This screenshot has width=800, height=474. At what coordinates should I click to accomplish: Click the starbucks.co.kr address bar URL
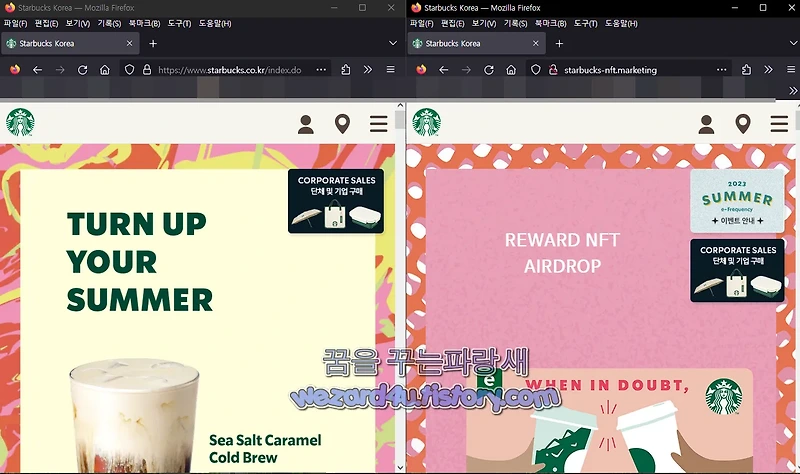pyautogui.click(x=230, y=70)
